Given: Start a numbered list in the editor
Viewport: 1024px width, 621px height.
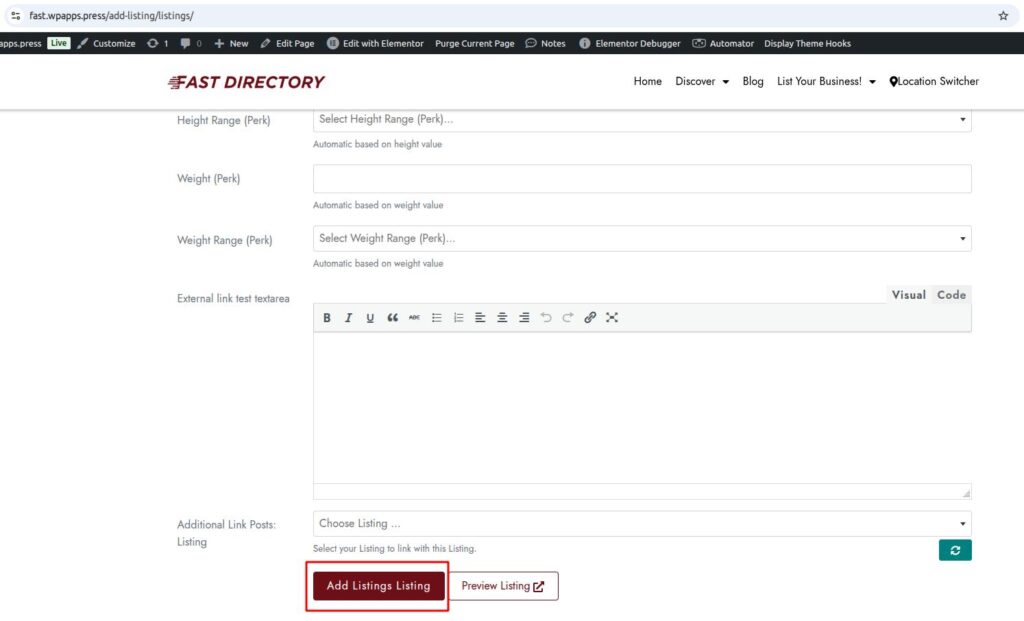Looking at the screenshot, I should point(458,318).
